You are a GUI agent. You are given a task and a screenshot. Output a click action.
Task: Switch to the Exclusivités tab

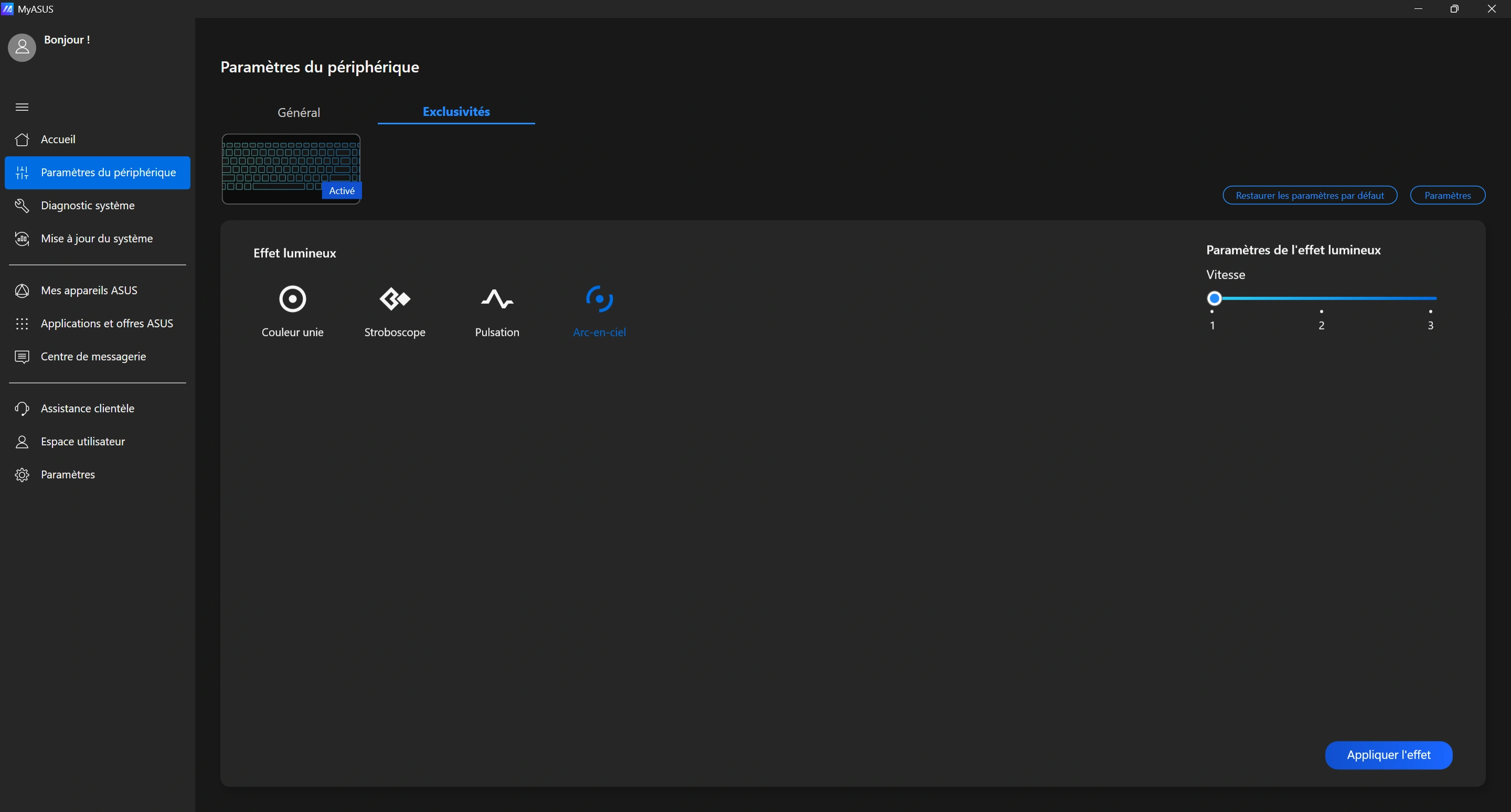point(456,111)
